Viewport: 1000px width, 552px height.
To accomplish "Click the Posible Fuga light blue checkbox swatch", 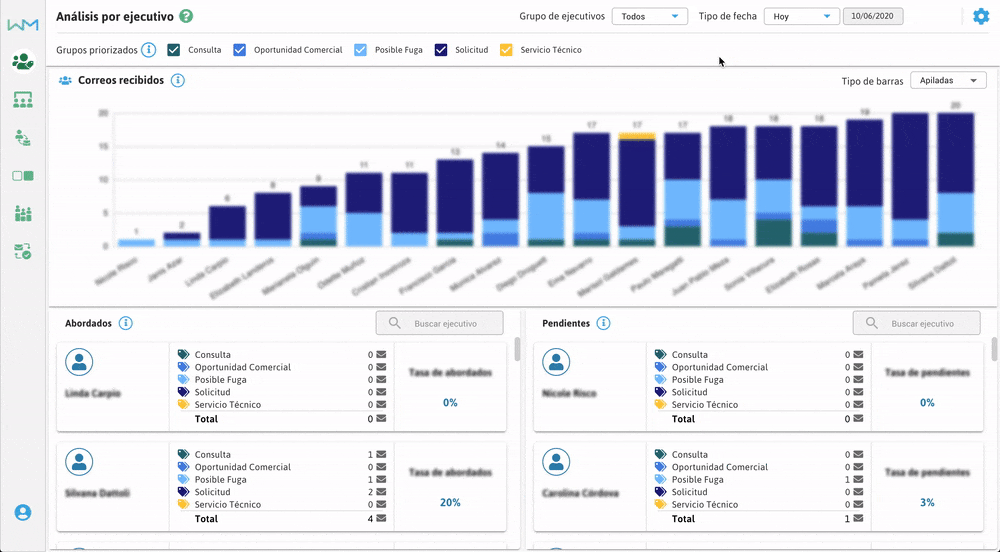I will coord(361,50).
